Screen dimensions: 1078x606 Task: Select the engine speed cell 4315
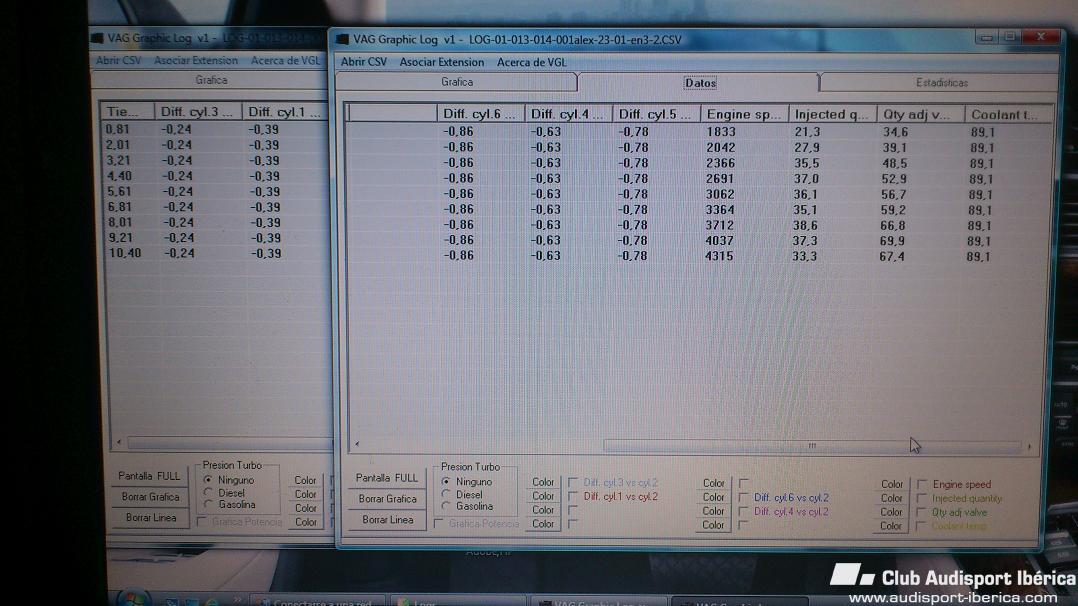(x=718, y=256)
